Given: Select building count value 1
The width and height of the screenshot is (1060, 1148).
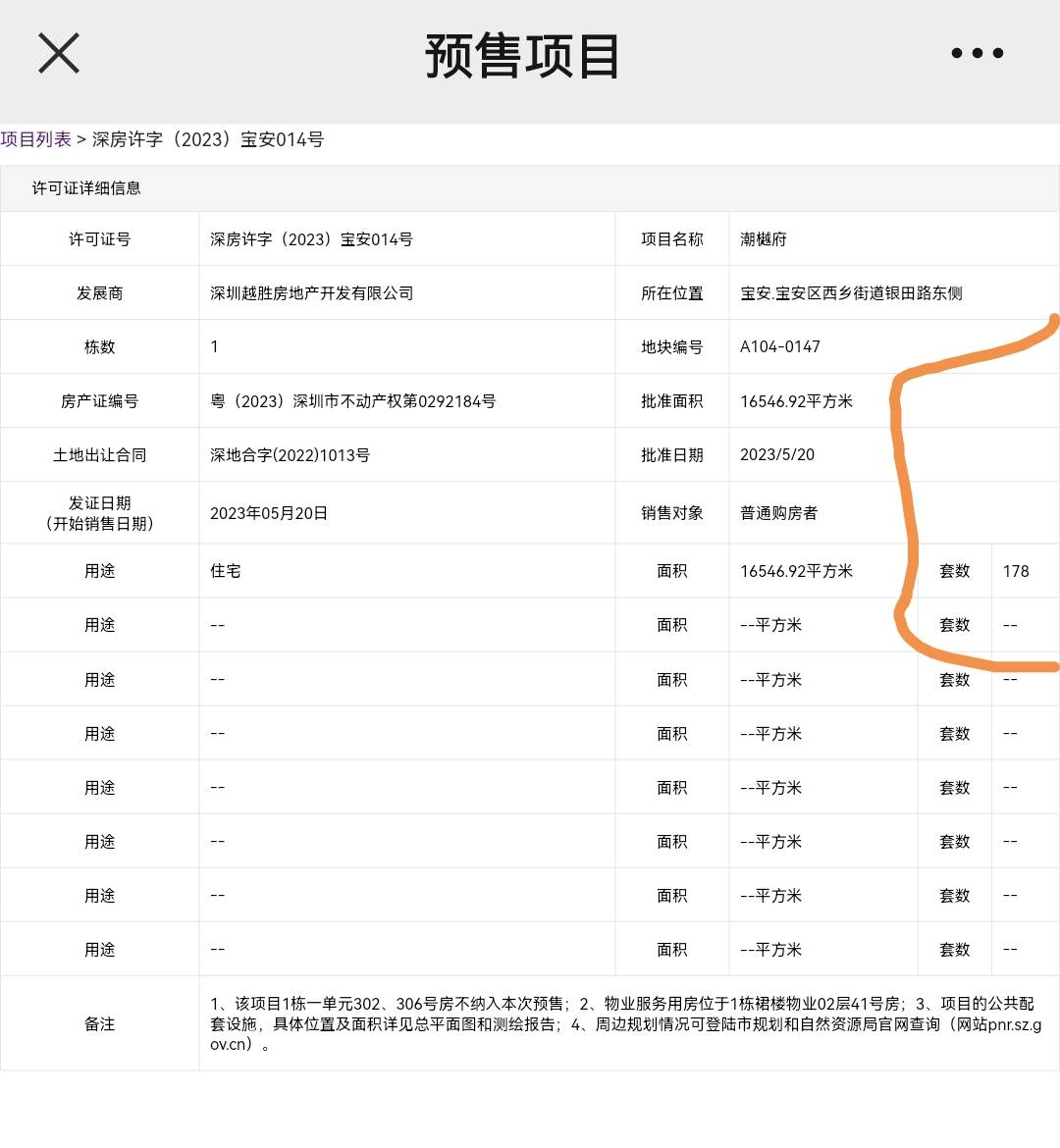Looking at the screenshot, I should tap(215, 347).
